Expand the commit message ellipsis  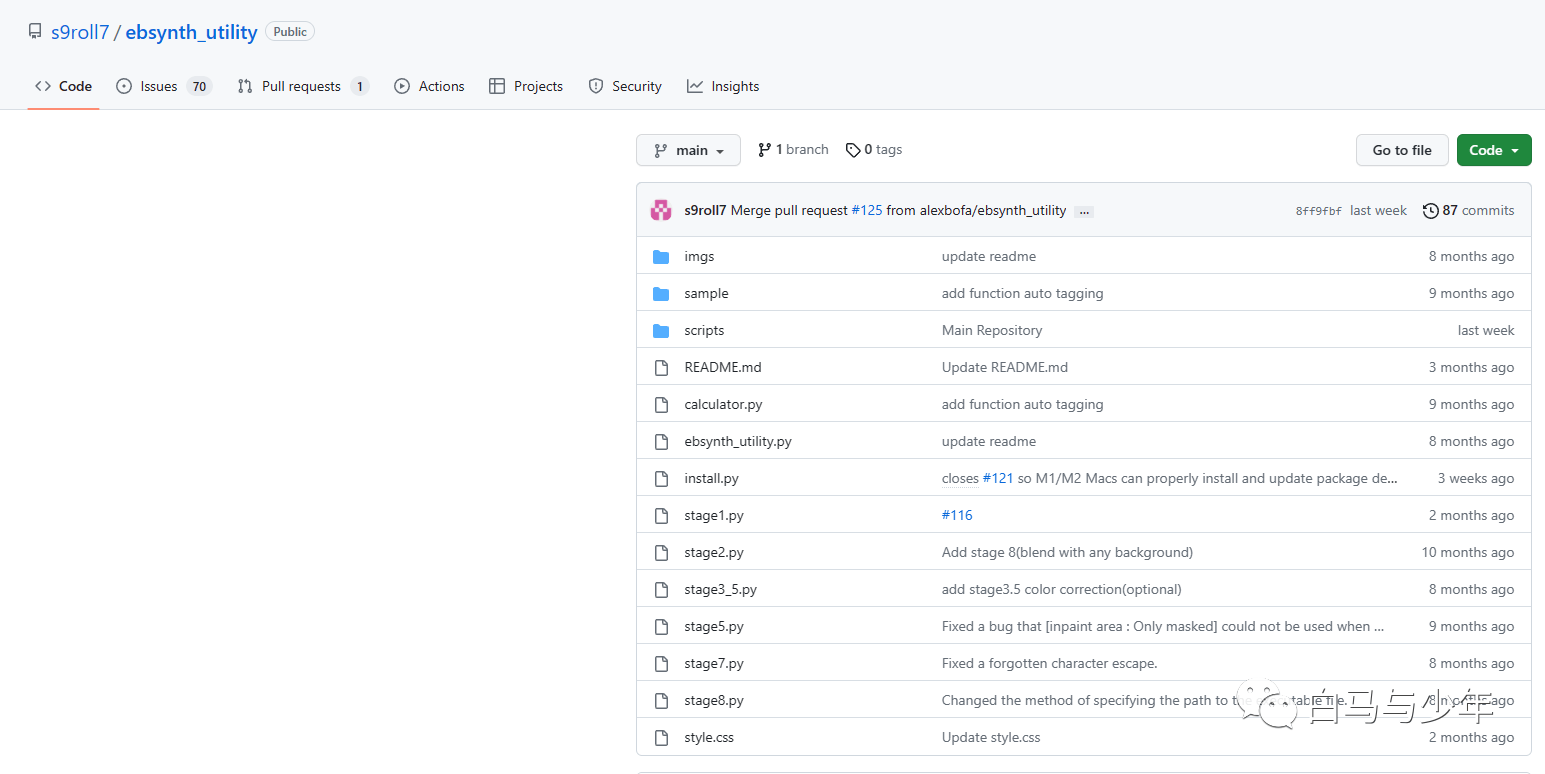(x=1084, y=211)
